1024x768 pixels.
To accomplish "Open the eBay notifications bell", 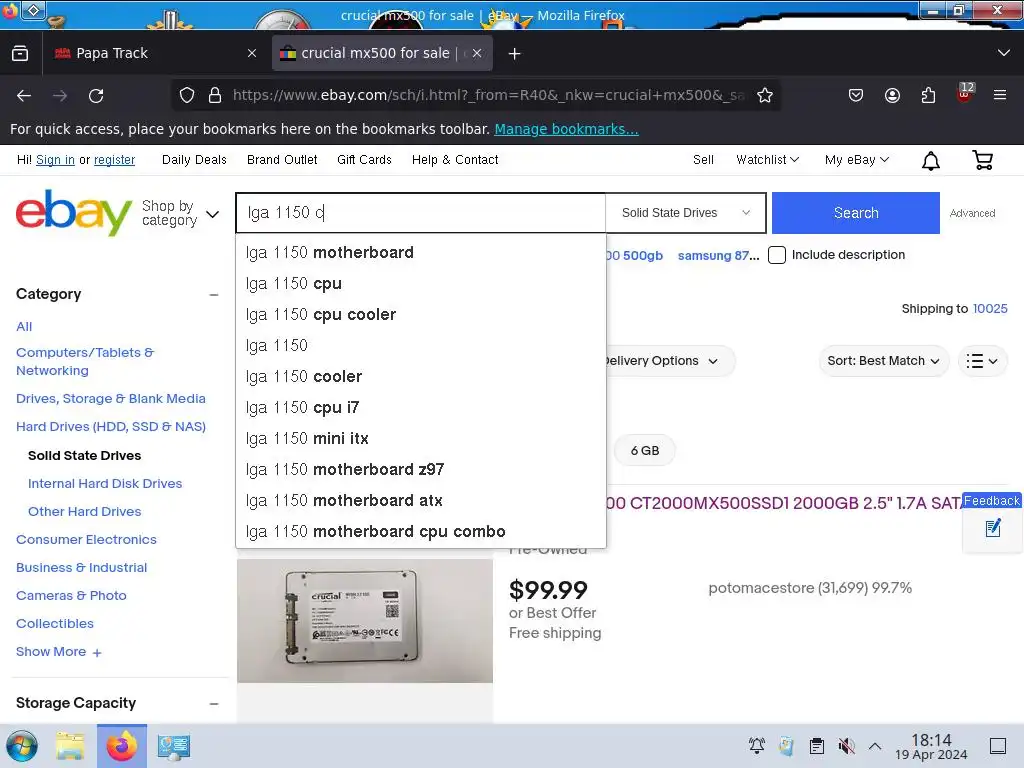I will pyautogui.click(x=931, y=161).
